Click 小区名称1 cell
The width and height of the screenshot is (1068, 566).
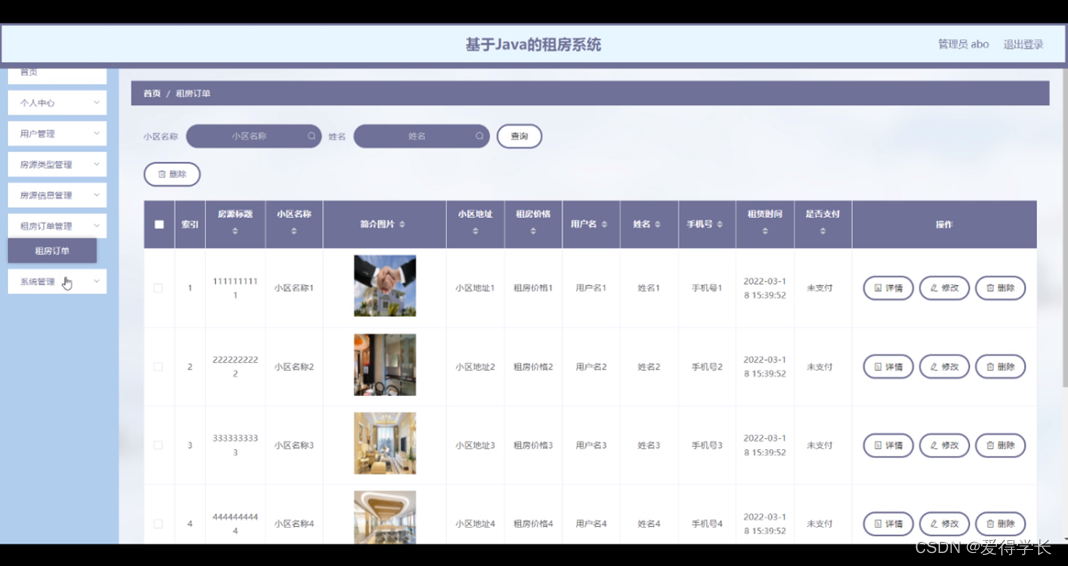click(x=294, y=288)
